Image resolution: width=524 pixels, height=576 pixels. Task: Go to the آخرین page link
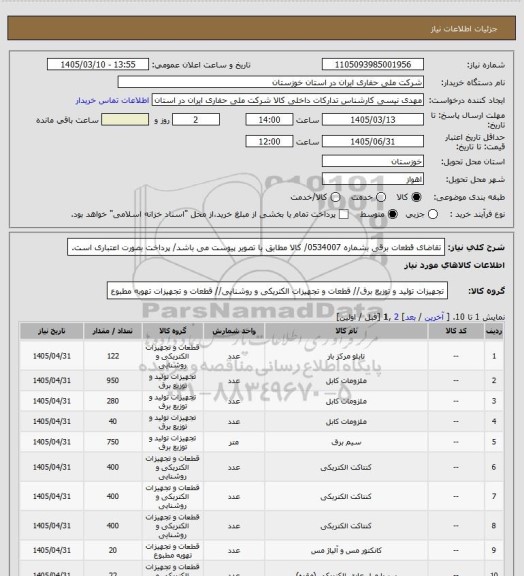tap(434, 317)
